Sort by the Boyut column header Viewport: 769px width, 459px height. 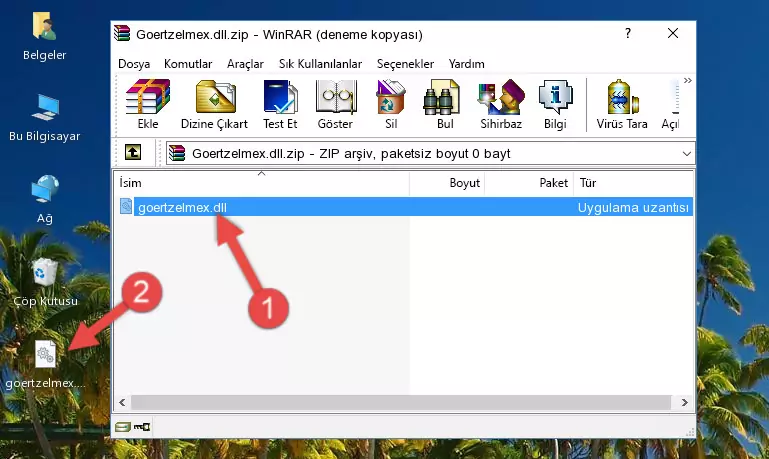[x=447, y=183]
